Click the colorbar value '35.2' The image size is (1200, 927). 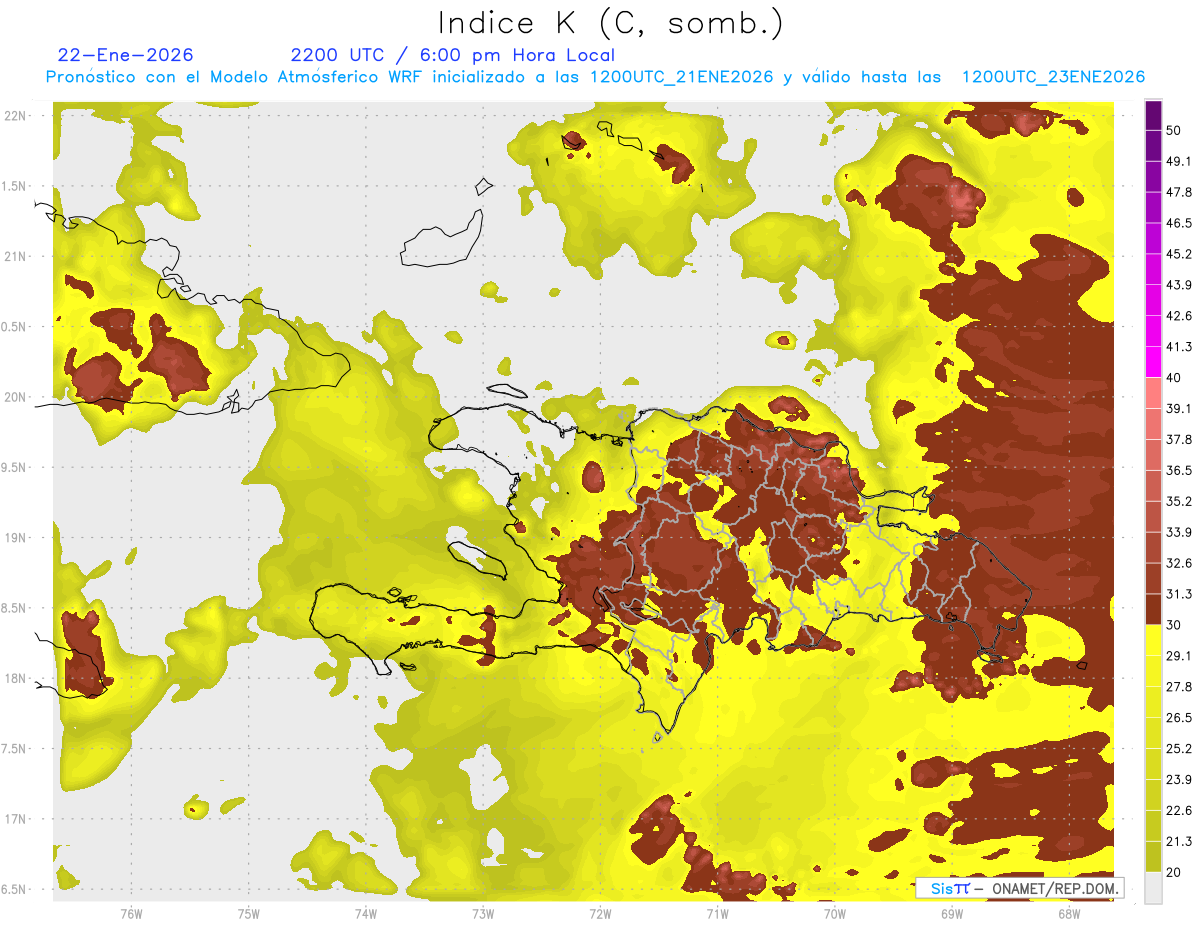1179,501
